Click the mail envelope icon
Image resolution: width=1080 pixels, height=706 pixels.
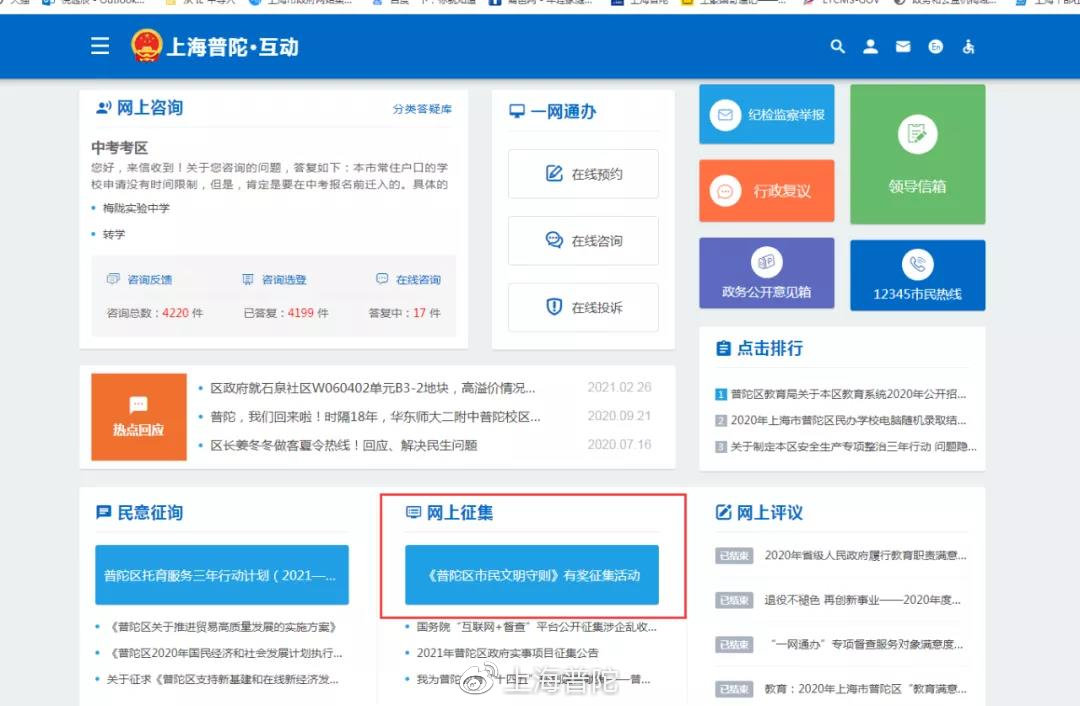tap(903, 46)
